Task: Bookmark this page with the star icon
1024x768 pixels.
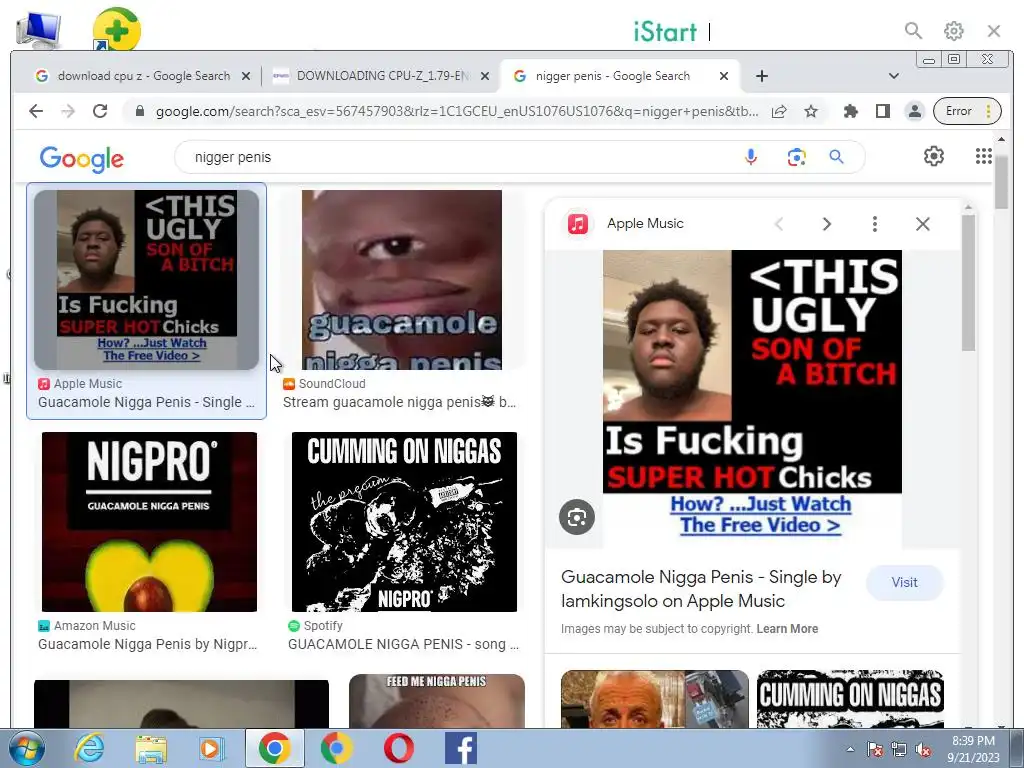Action: tap(810, 112)
